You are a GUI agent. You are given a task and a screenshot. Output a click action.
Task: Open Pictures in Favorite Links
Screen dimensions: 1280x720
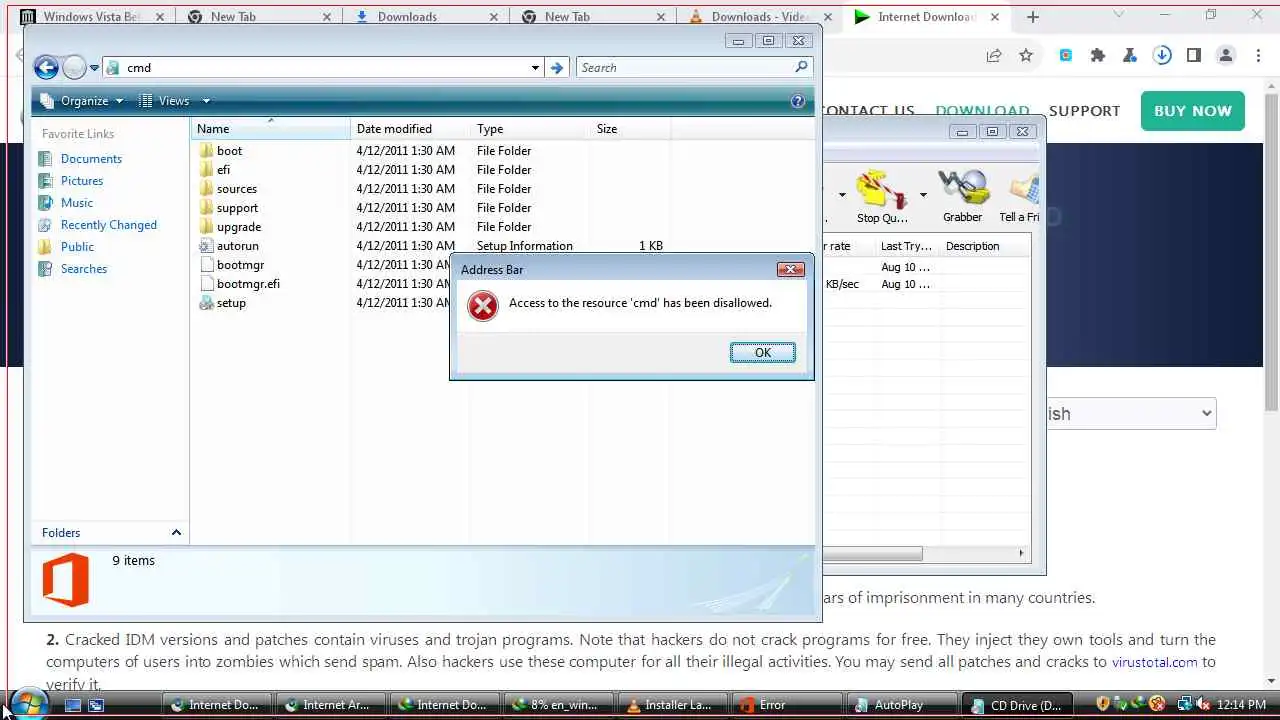coord(81,180)
